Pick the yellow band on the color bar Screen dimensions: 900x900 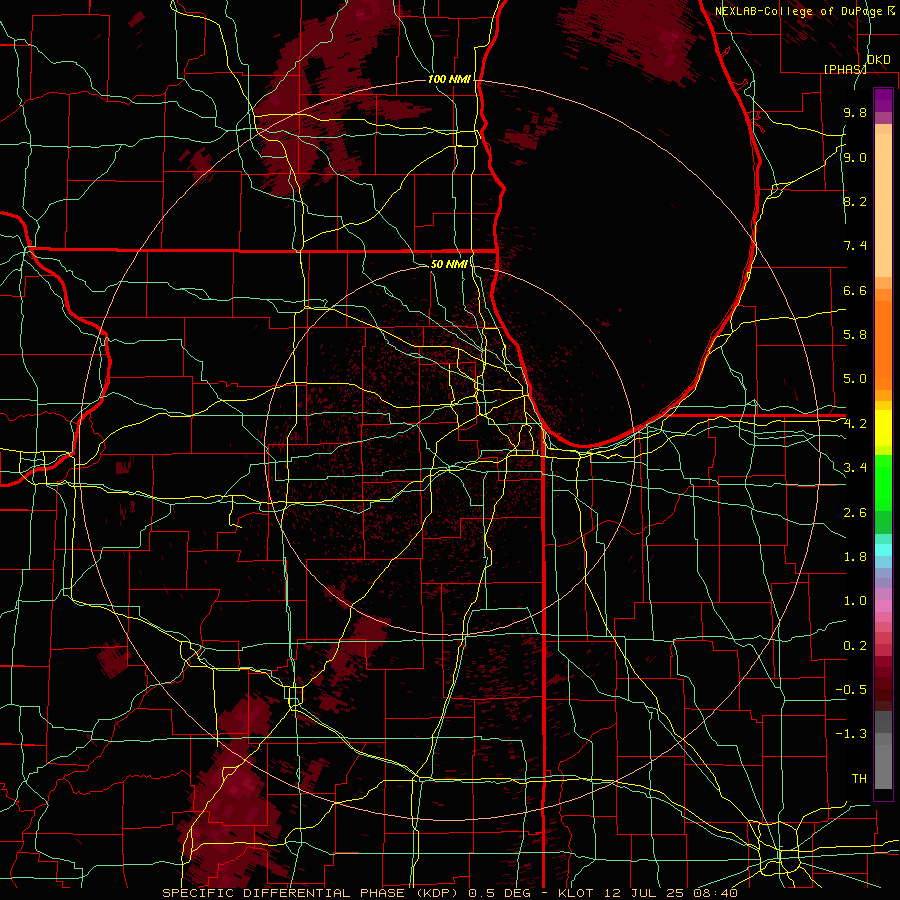coord(883,428)
